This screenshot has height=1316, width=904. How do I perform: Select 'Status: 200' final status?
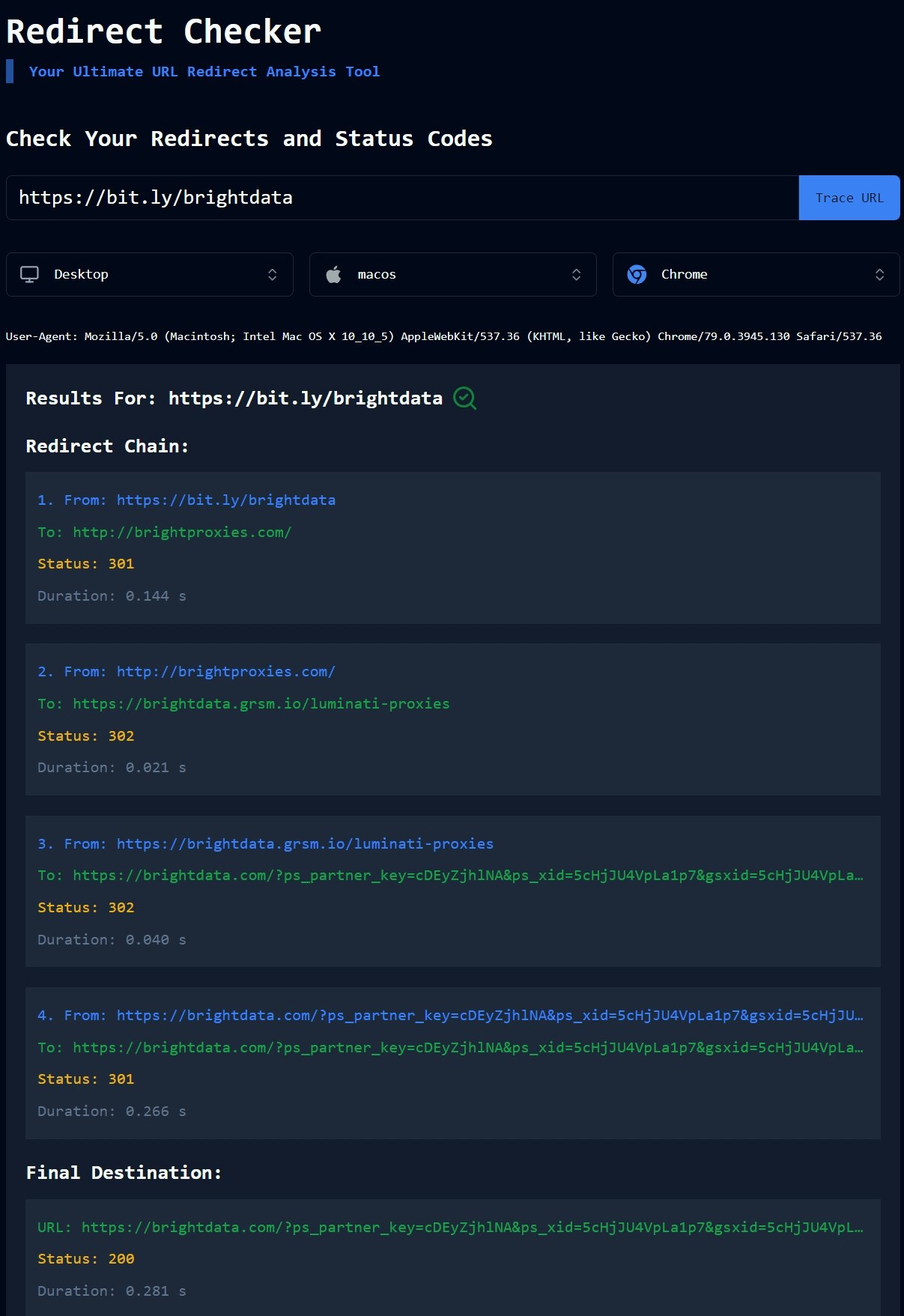(x=86, y=1258)
